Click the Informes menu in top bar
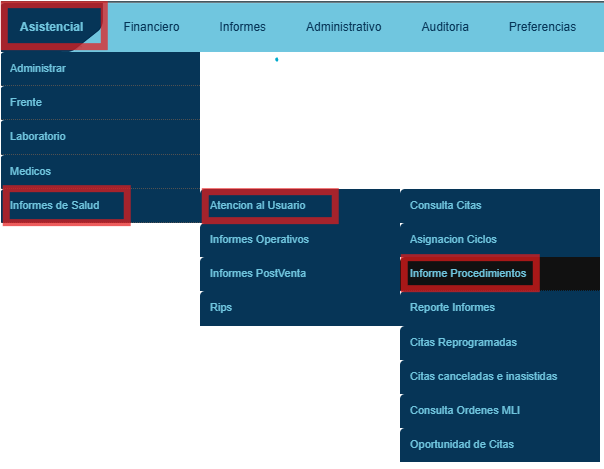 [242, 27]
